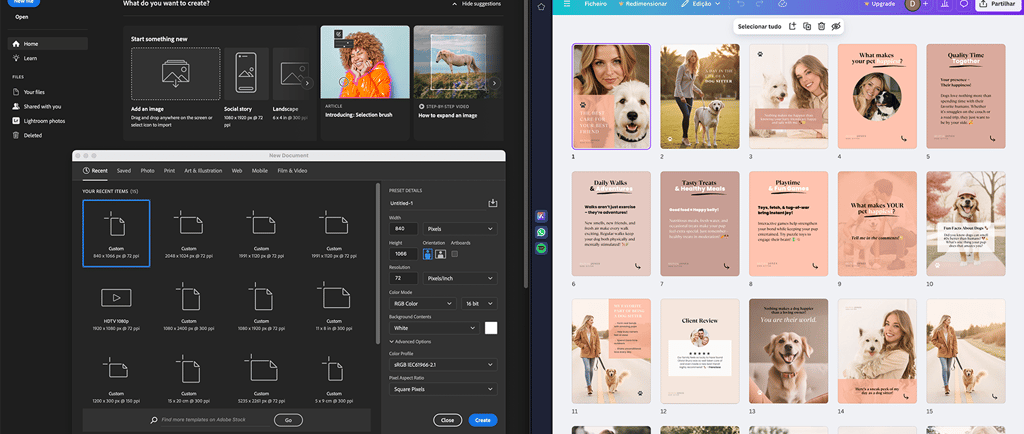Open Canva comments bubble icon
1024x434 pixels.
click(x=963, y=4)
